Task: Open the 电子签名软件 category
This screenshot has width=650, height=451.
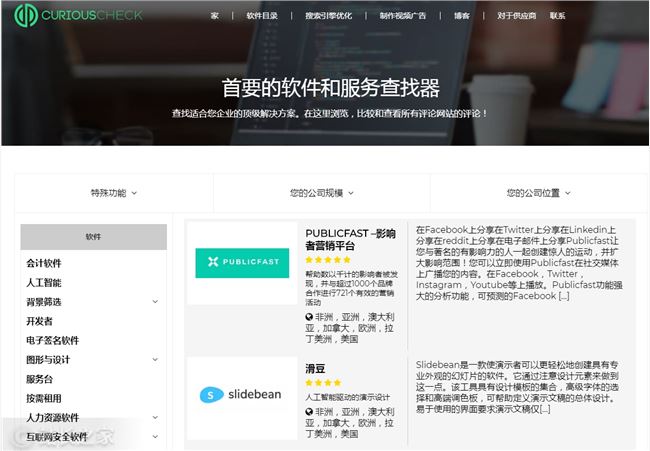Action: click(x=53, y=340)
